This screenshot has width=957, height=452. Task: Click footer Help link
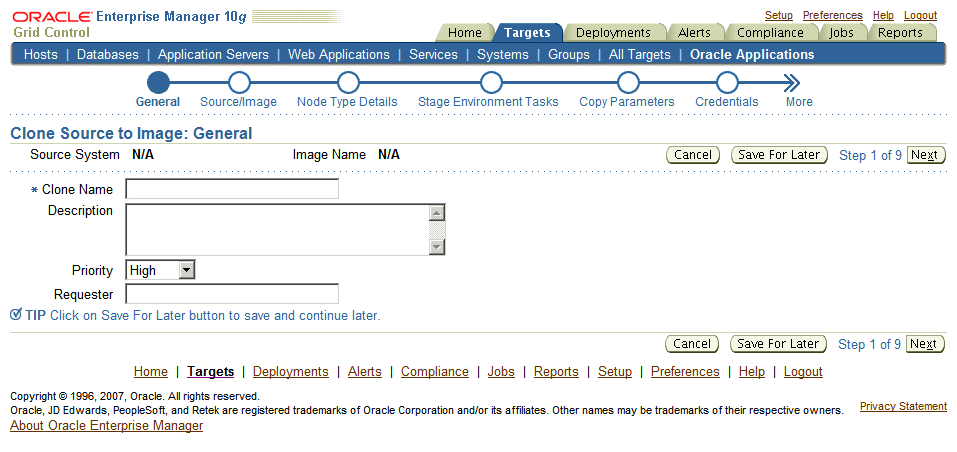coord(751,371)
